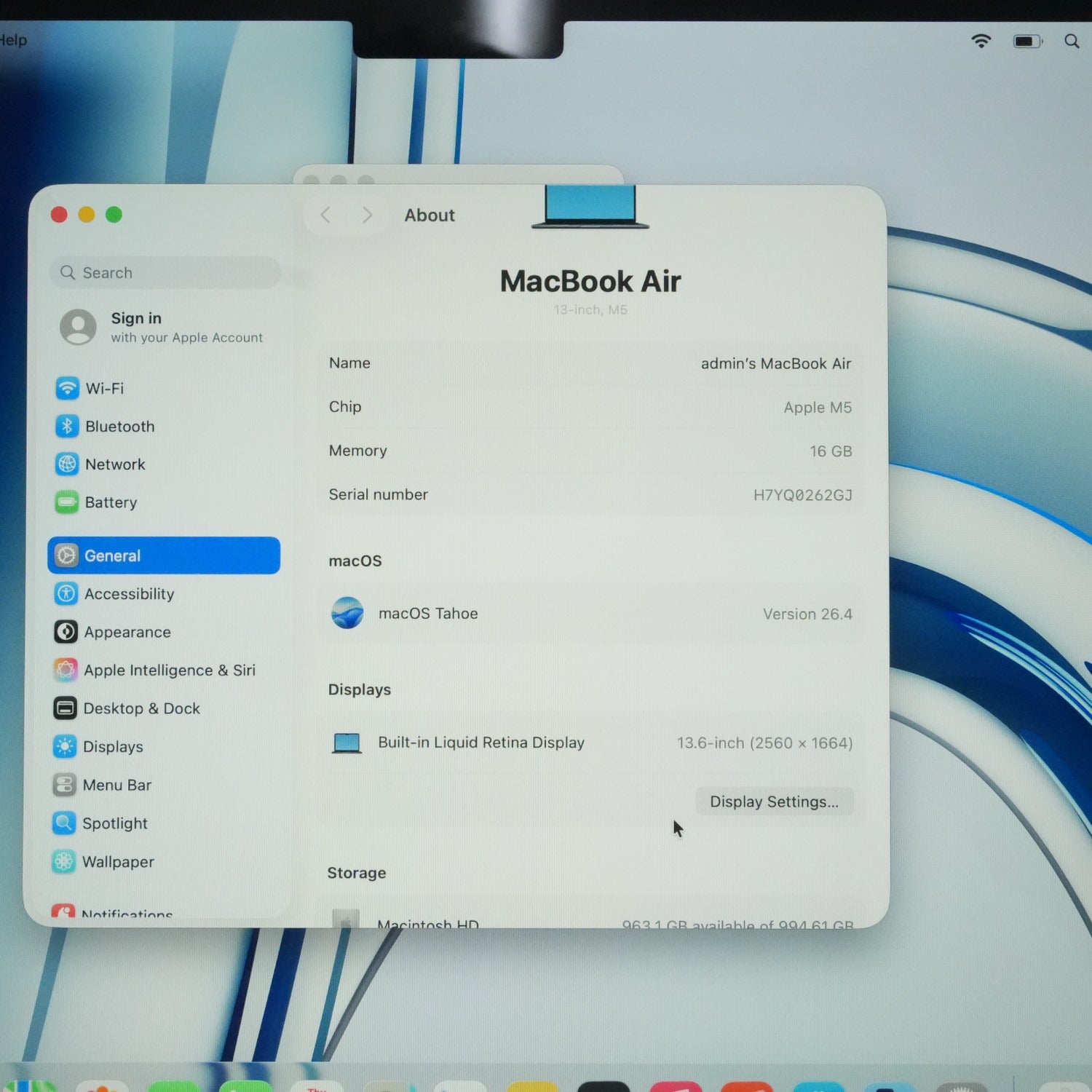Click the "Apple M5" chip value
The image size is (1092, 1092).
(x=818, y=407)
